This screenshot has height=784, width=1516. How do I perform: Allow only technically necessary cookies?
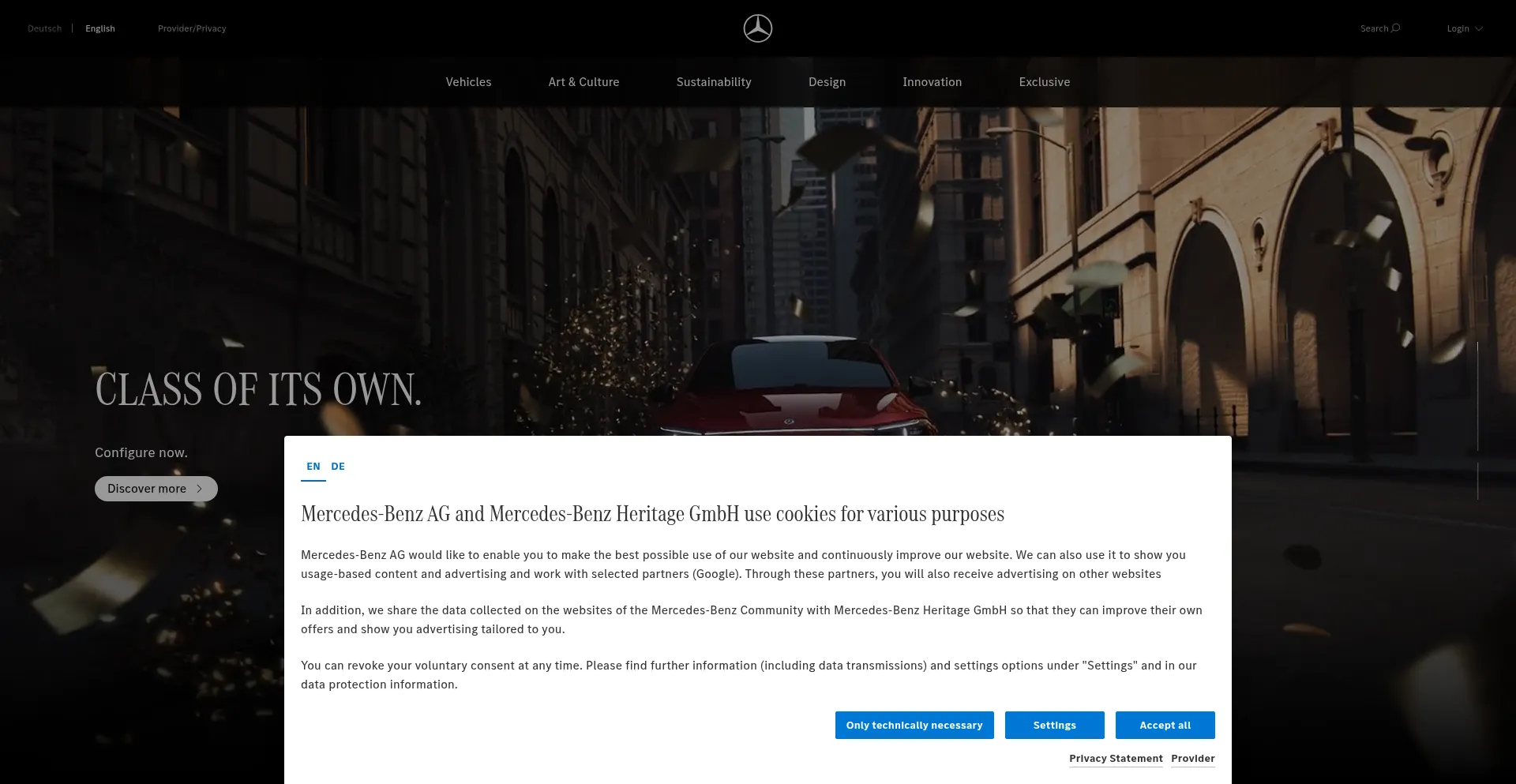point(914,725)
